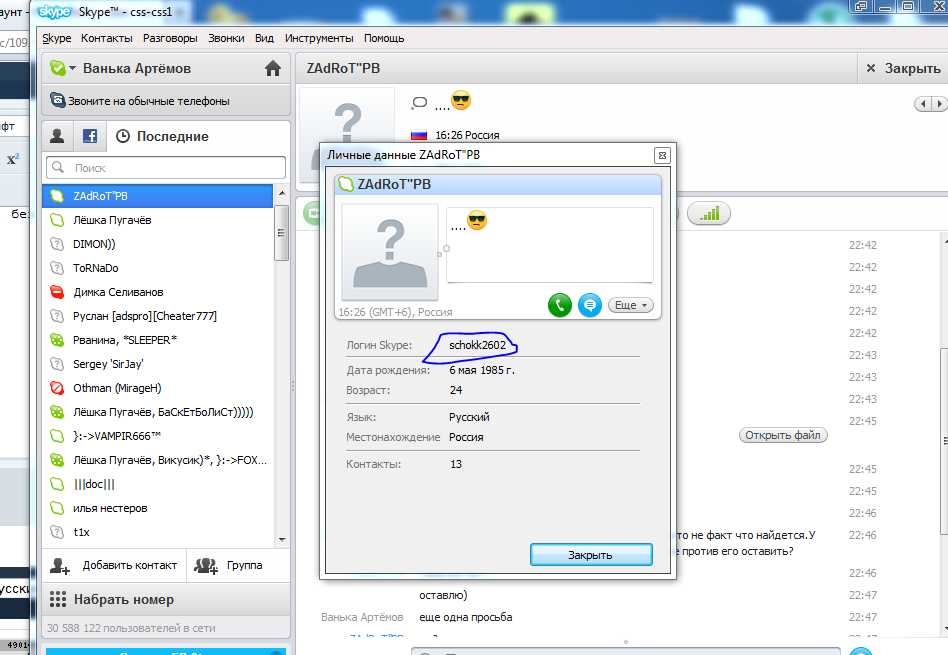The height and width of the screenshot is (655, 948).
Task: Open the Помощь menu
Action: [x=384, y=38]
